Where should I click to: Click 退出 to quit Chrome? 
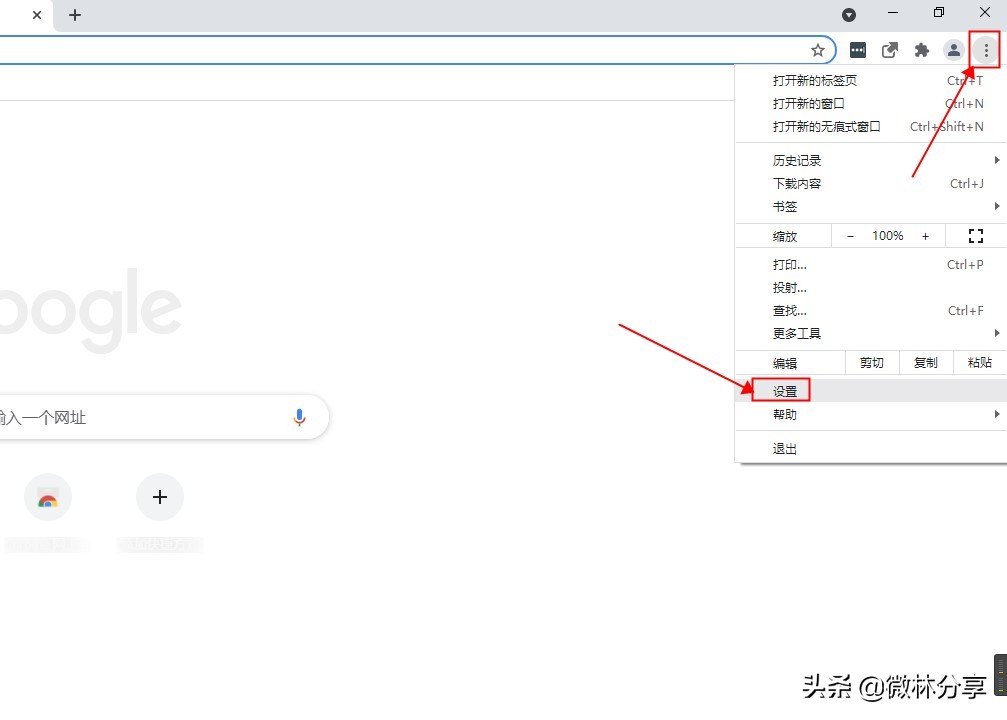784,448
